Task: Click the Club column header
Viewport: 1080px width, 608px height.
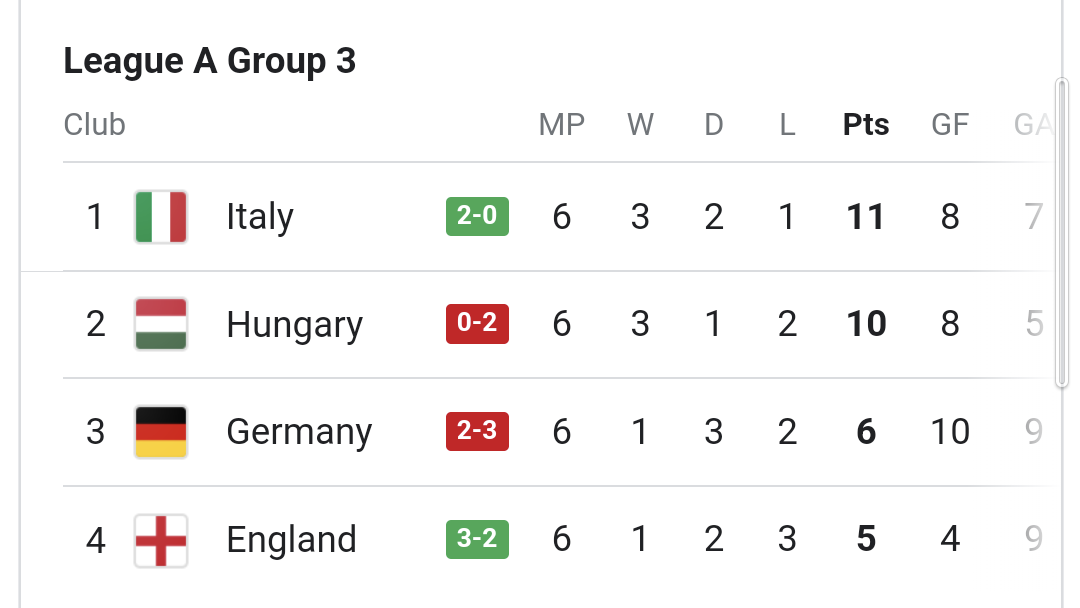Action: [94, 125]
